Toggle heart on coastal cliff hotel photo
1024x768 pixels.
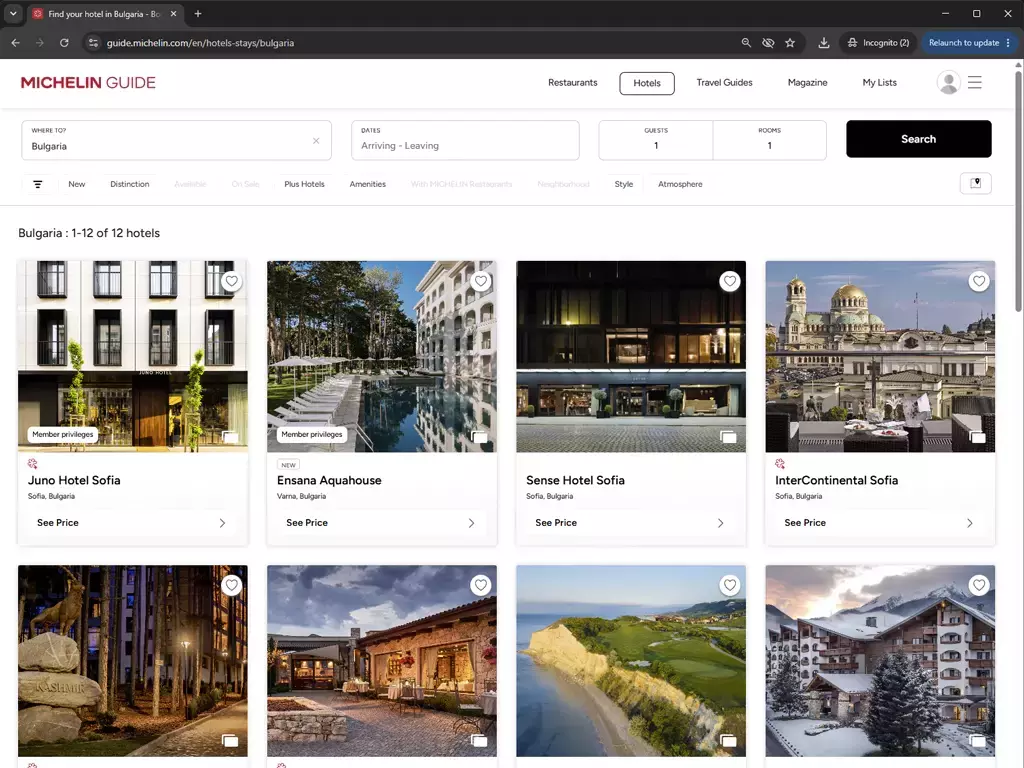pyautogui.click(x=729, y=585)
